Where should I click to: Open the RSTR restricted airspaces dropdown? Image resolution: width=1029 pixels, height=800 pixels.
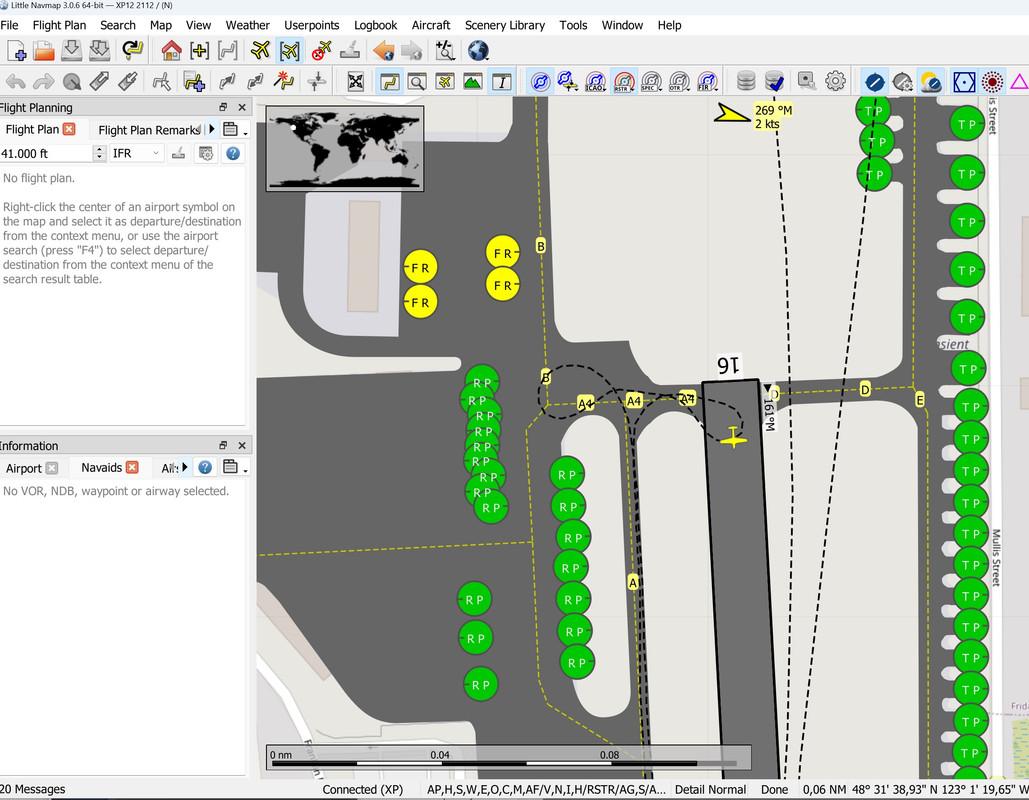point(623,81)
